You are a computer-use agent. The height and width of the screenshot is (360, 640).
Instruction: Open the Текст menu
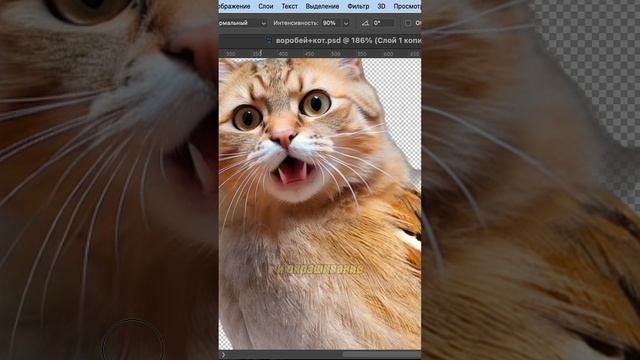[289, 7]
